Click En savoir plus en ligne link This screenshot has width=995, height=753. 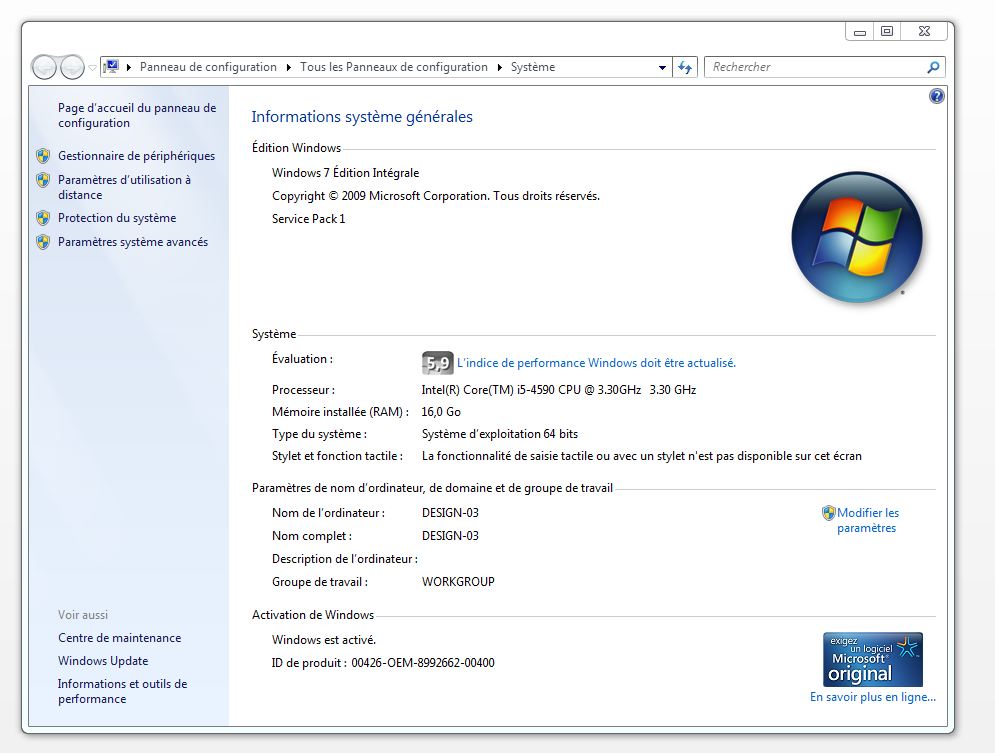click(x=872, y=696)
